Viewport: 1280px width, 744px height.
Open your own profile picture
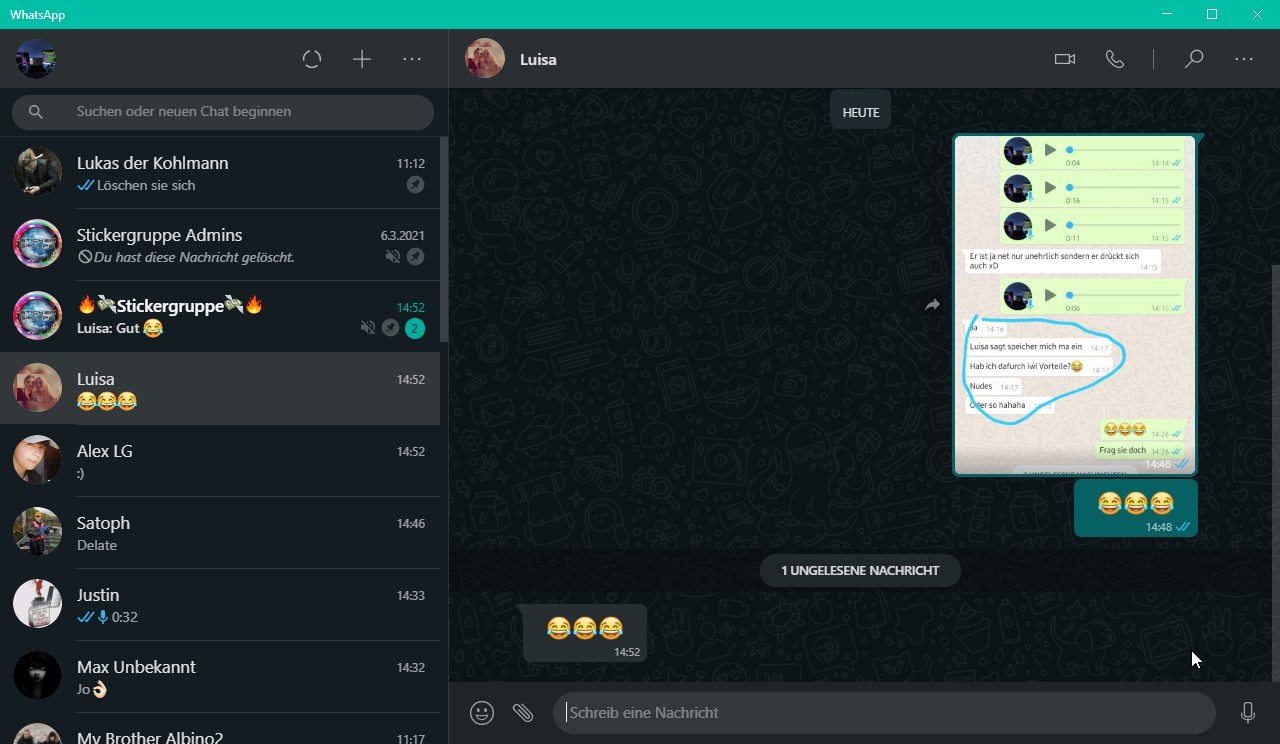[x=36, y=59]
